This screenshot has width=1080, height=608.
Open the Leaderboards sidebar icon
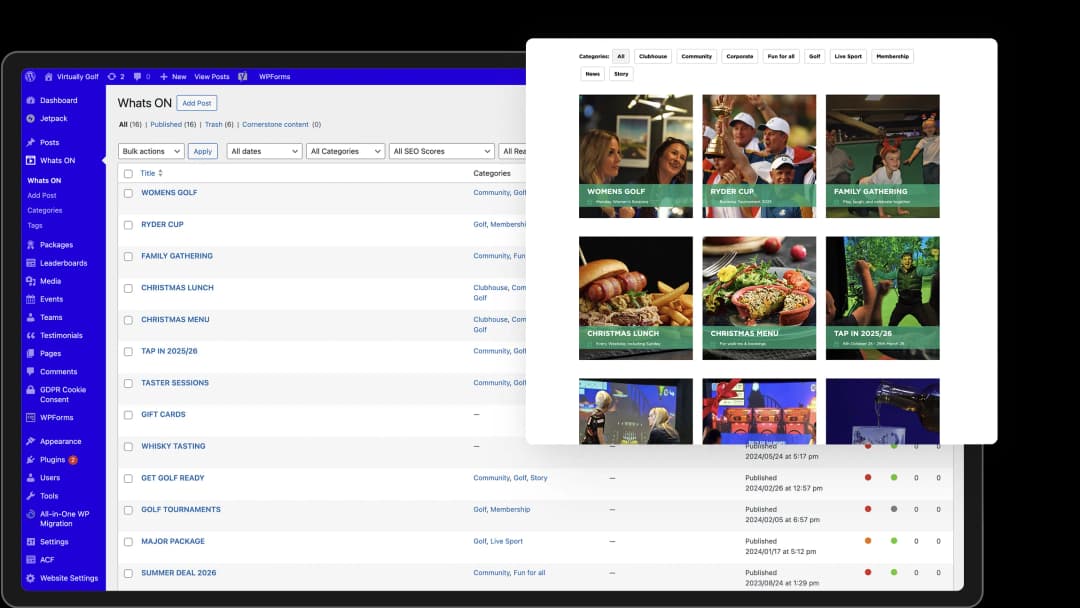point(30,263)
